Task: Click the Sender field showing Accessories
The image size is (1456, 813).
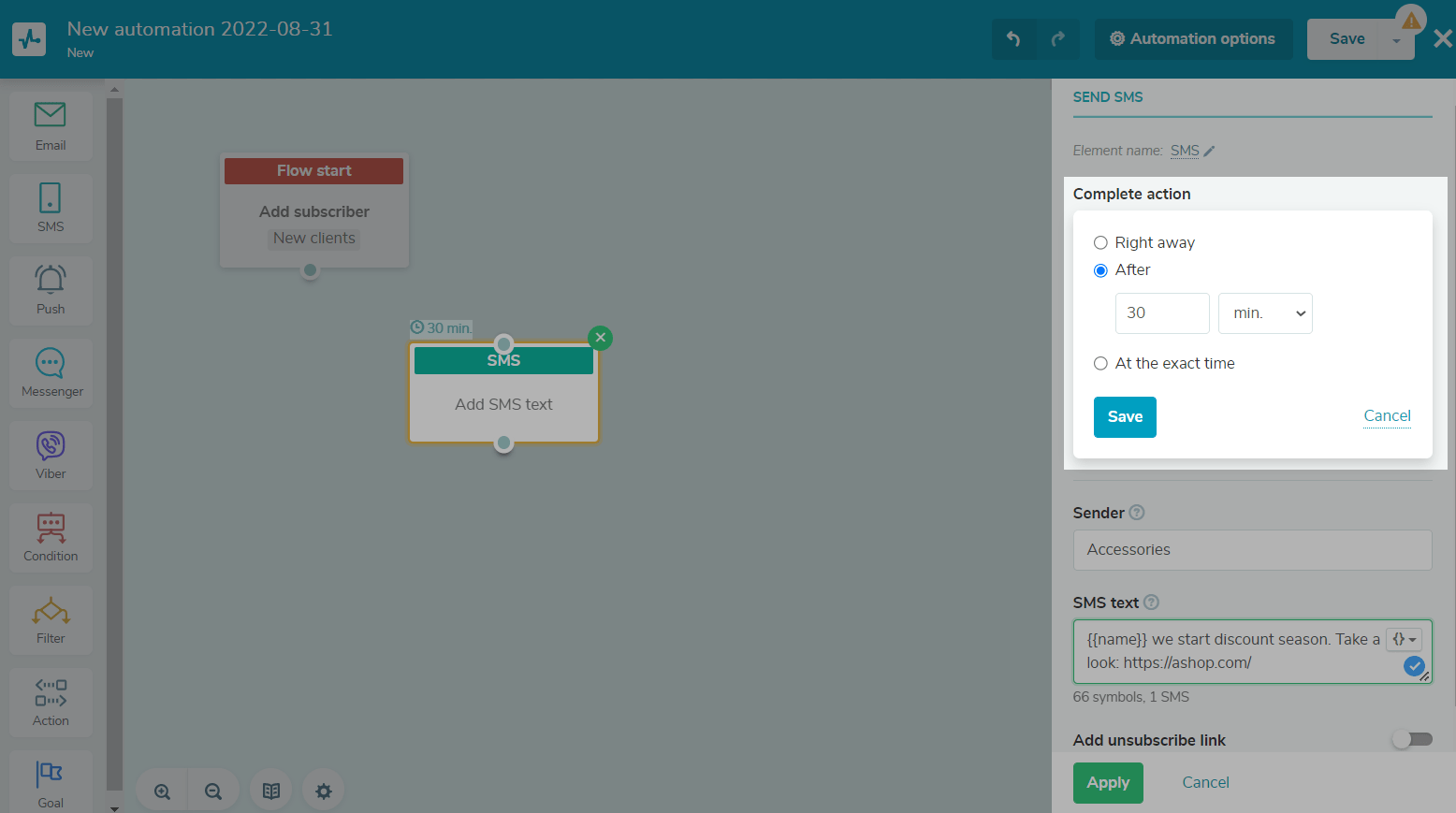Action: (1252, 550)
